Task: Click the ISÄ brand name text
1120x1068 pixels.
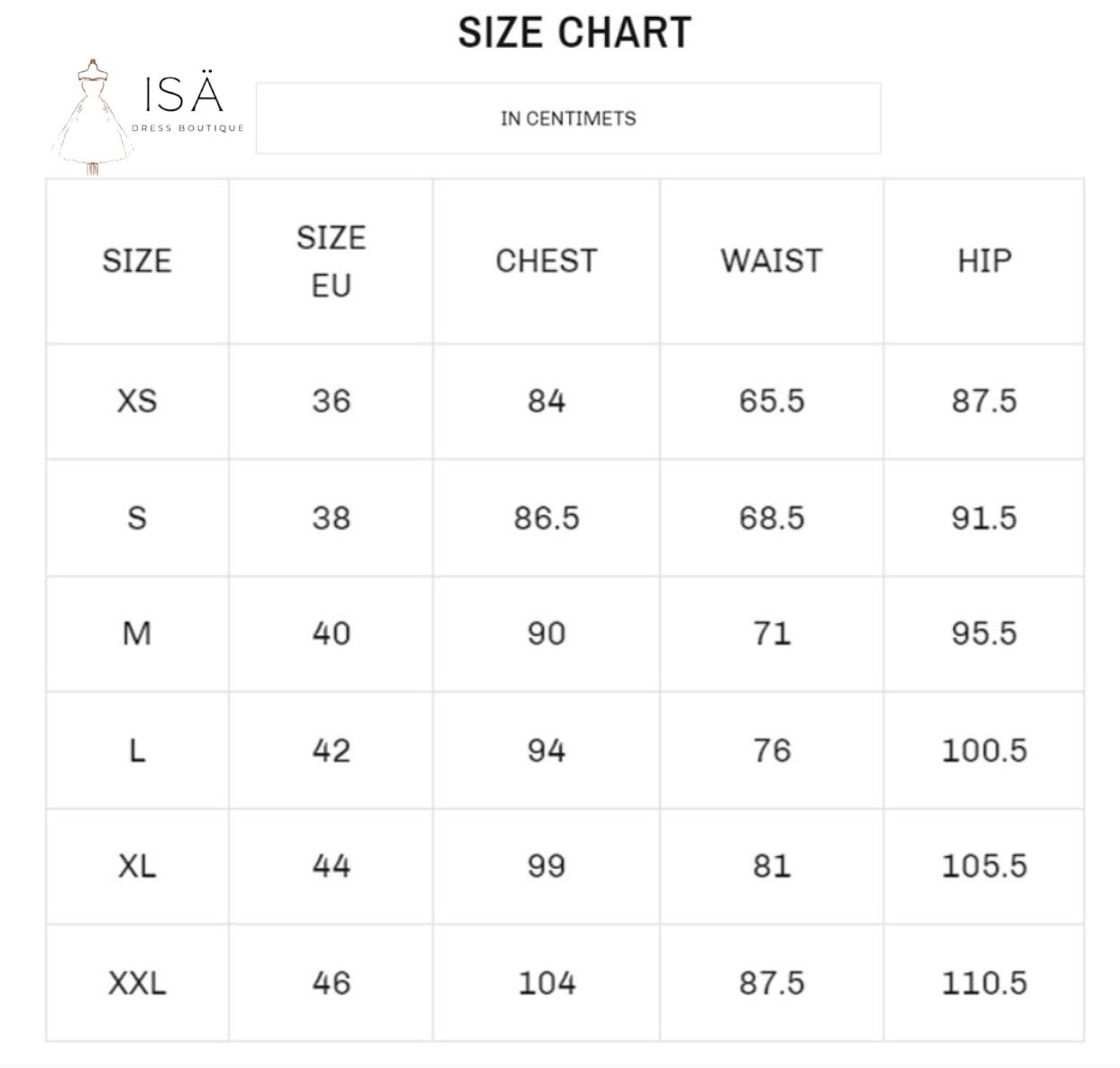Action: 183,94
